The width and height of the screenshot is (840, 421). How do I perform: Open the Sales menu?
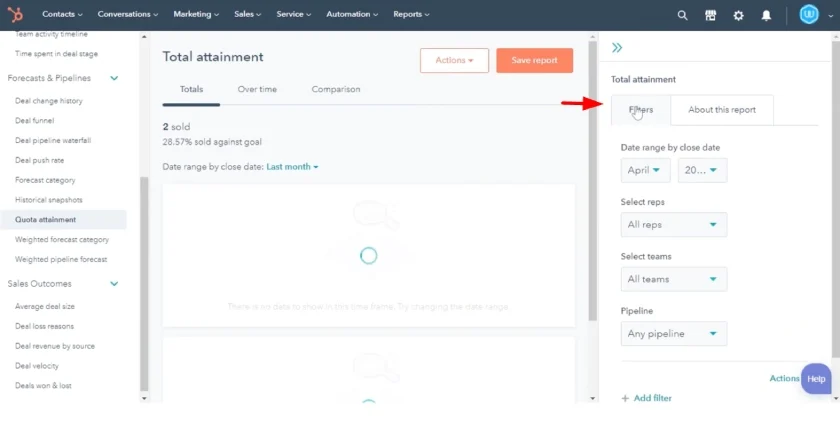[248, 14]
